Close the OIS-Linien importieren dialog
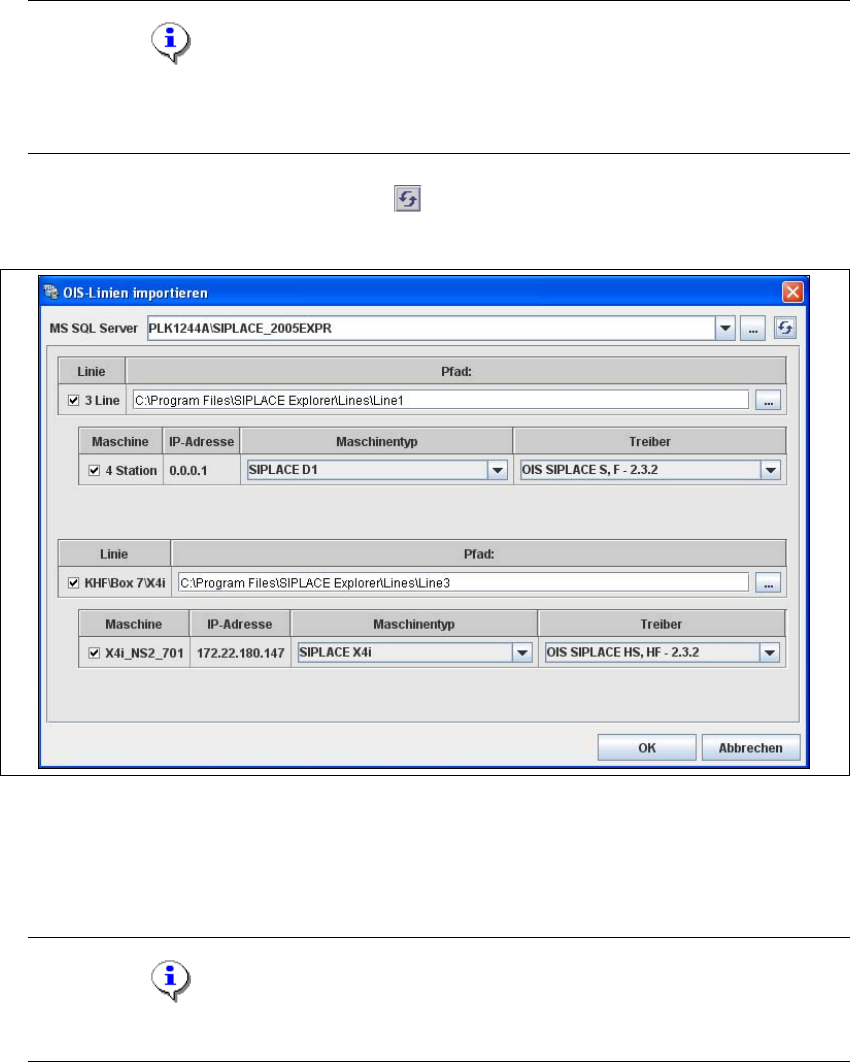 click(792, 292)
